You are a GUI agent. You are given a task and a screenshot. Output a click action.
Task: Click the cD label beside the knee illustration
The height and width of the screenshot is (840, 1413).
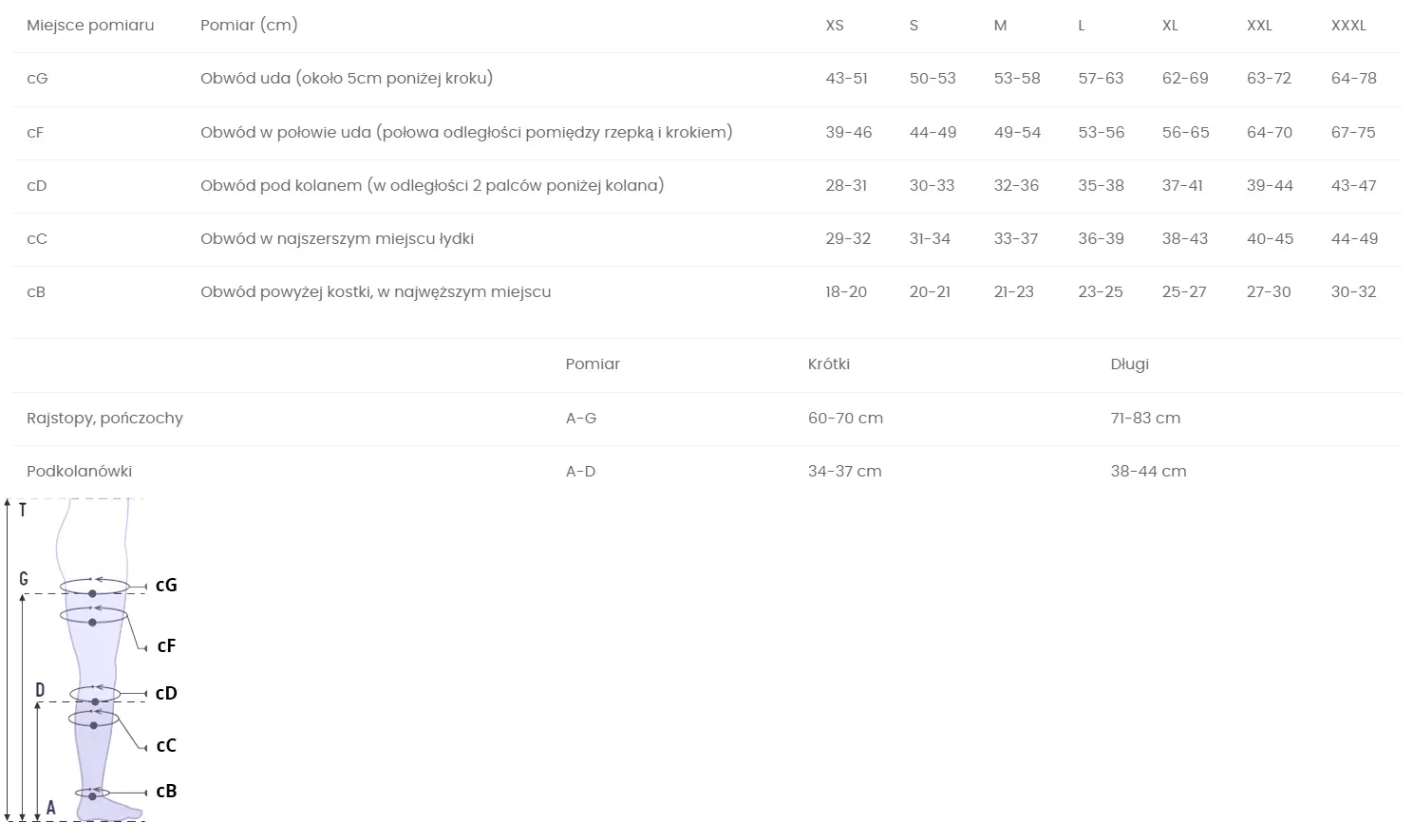click(166, 694)
